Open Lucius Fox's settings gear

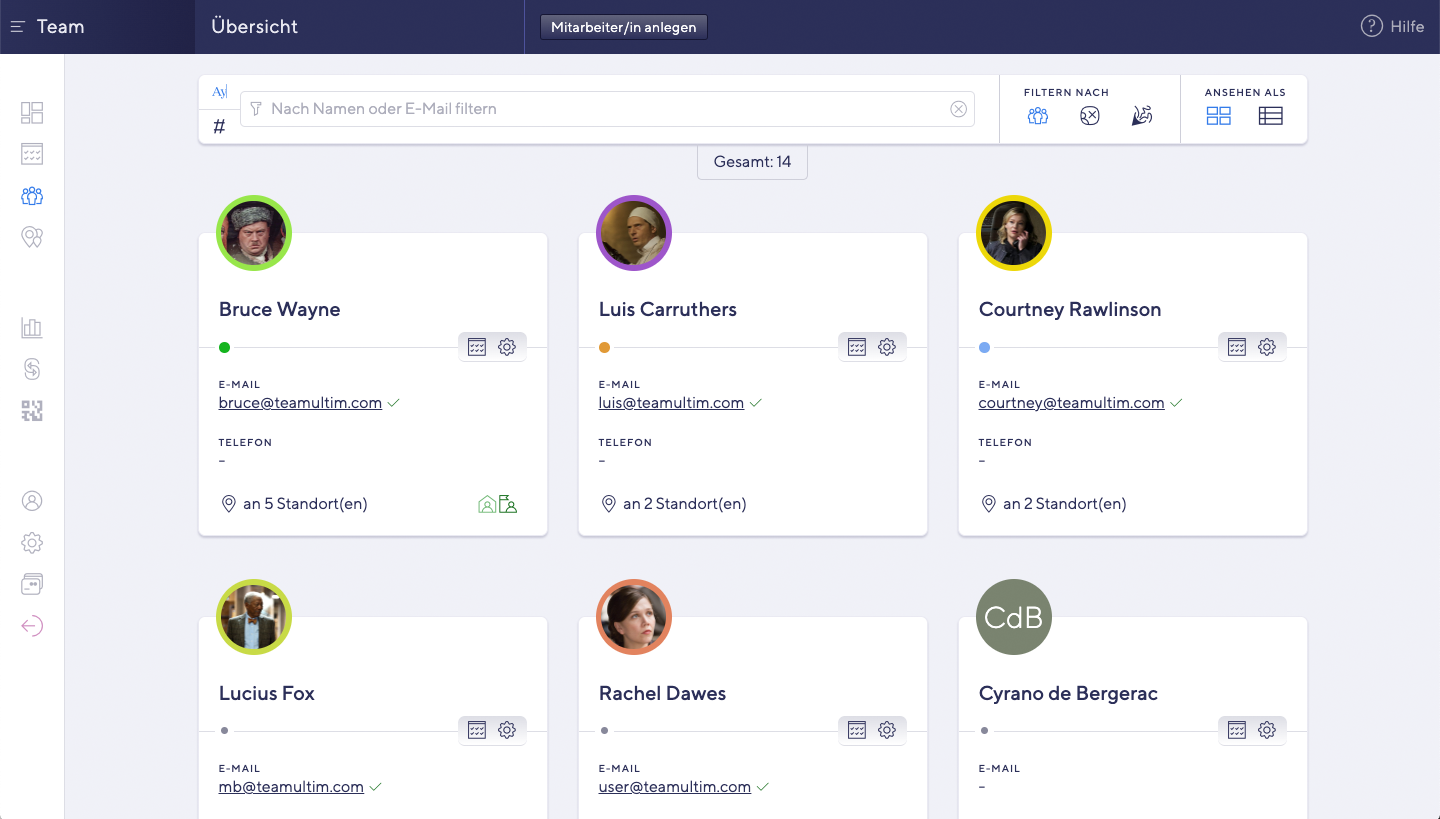507,730
